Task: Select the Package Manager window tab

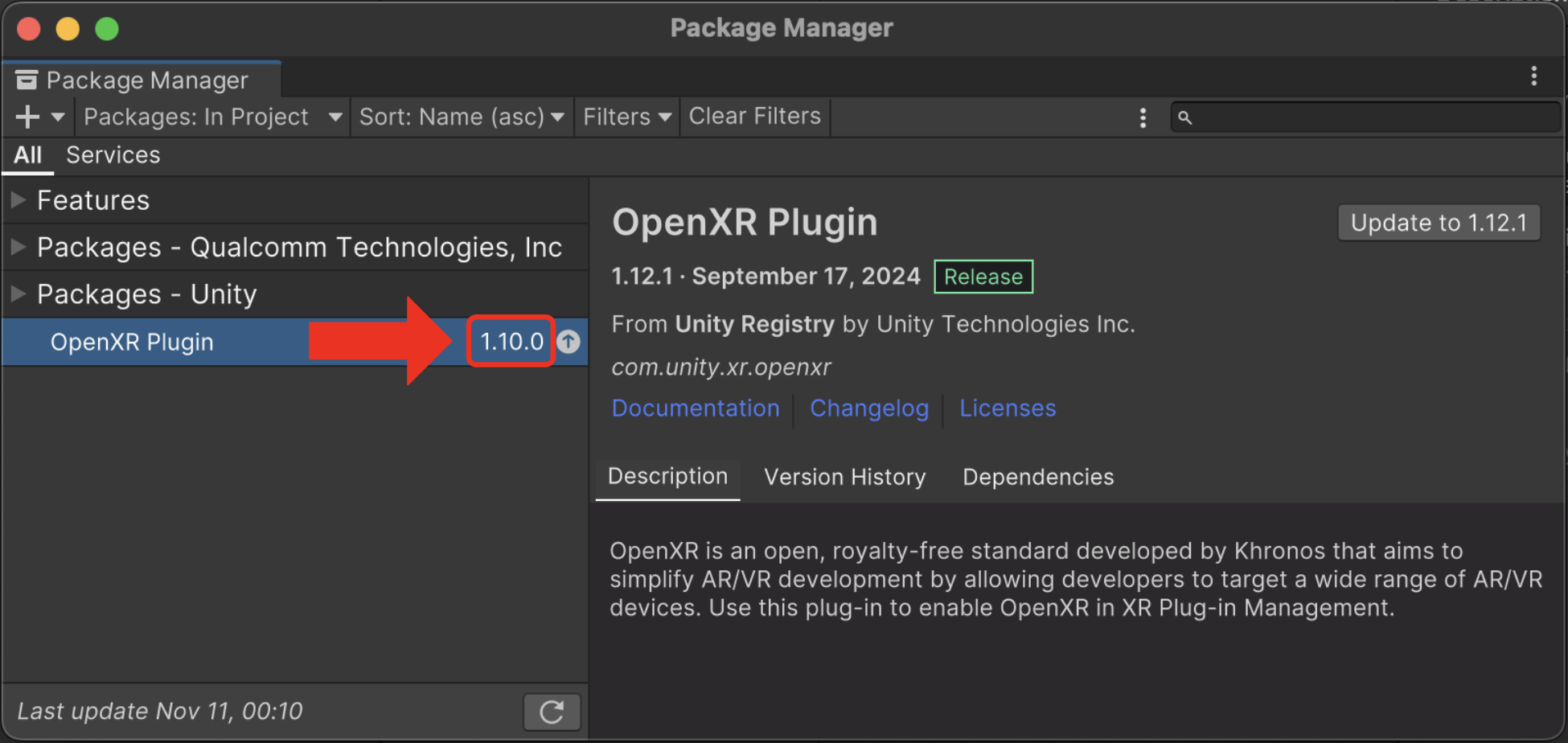Action: coord(142,80)
